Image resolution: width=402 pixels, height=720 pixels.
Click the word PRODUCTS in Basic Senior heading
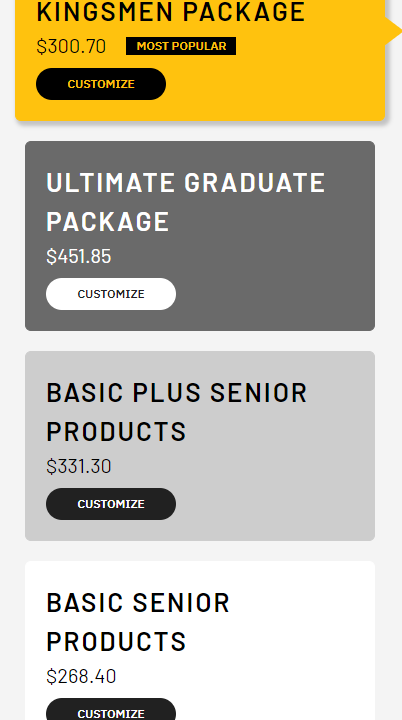(116, 641)
